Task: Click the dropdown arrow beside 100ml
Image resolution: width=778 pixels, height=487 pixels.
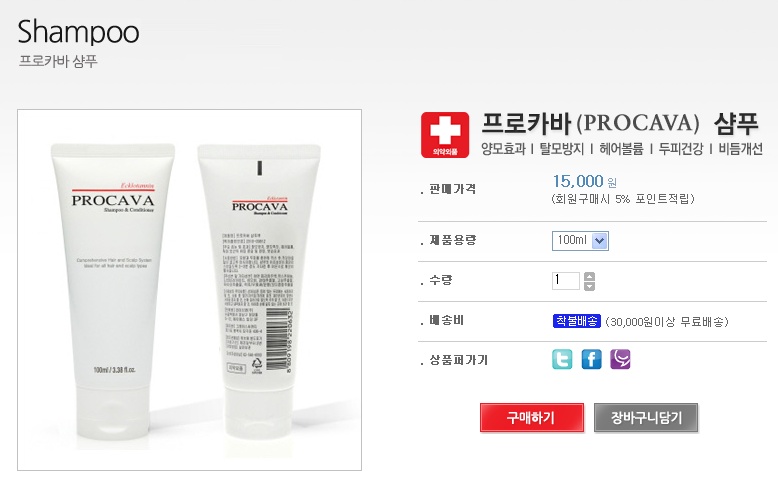Action: click(x=600, y=241)
